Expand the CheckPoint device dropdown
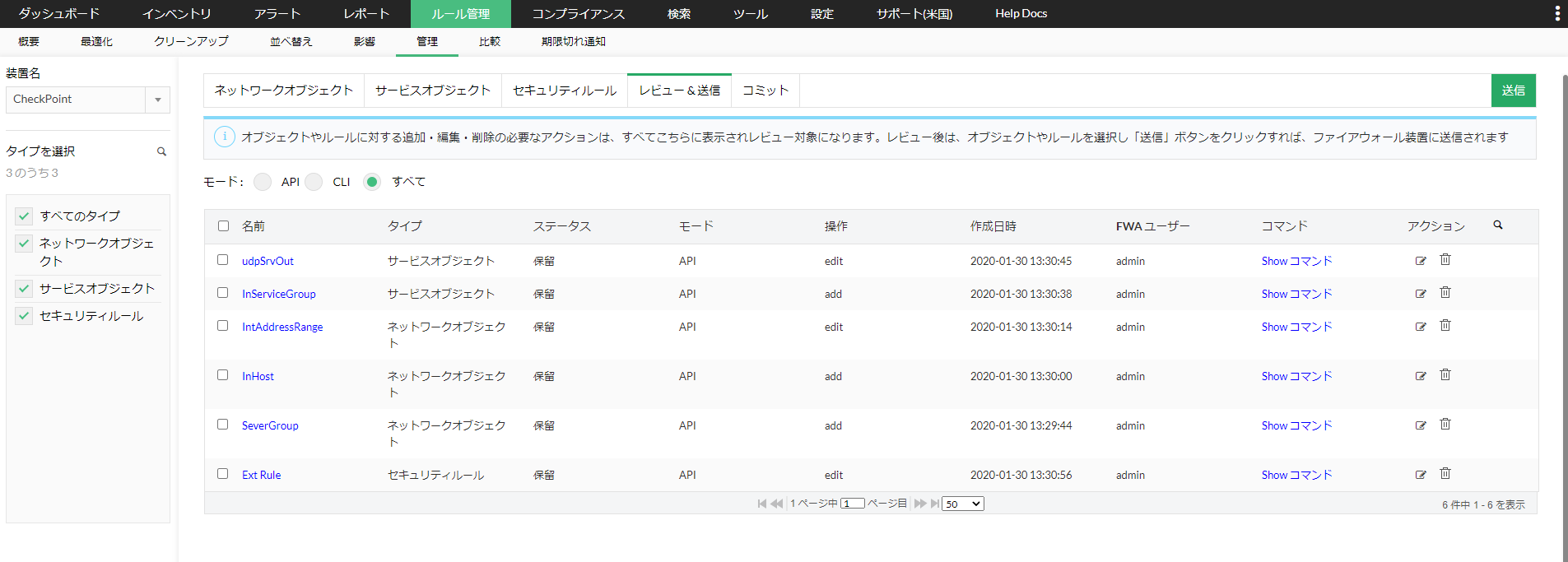This screenshot has width=1568, height=562. pos(157,100)
